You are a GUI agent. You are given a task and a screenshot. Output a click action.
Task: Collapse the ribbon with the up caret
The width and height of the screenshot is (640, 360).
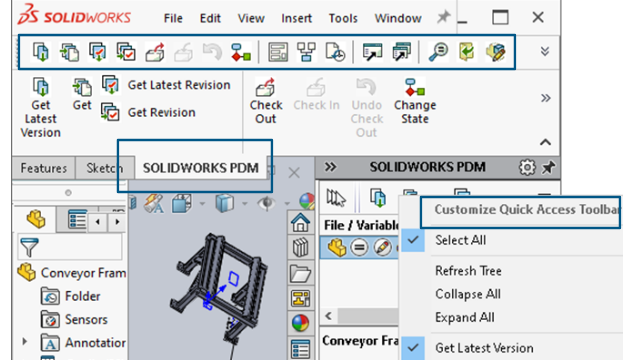tap(545, 142)
